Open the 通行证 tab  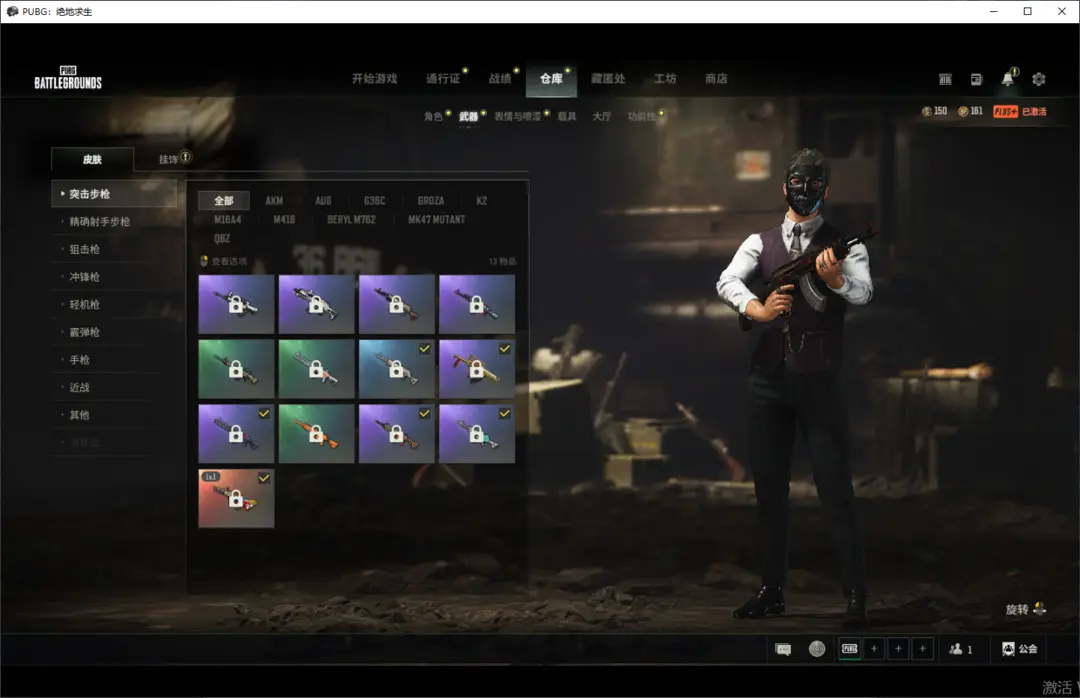(x=443, y=79)
